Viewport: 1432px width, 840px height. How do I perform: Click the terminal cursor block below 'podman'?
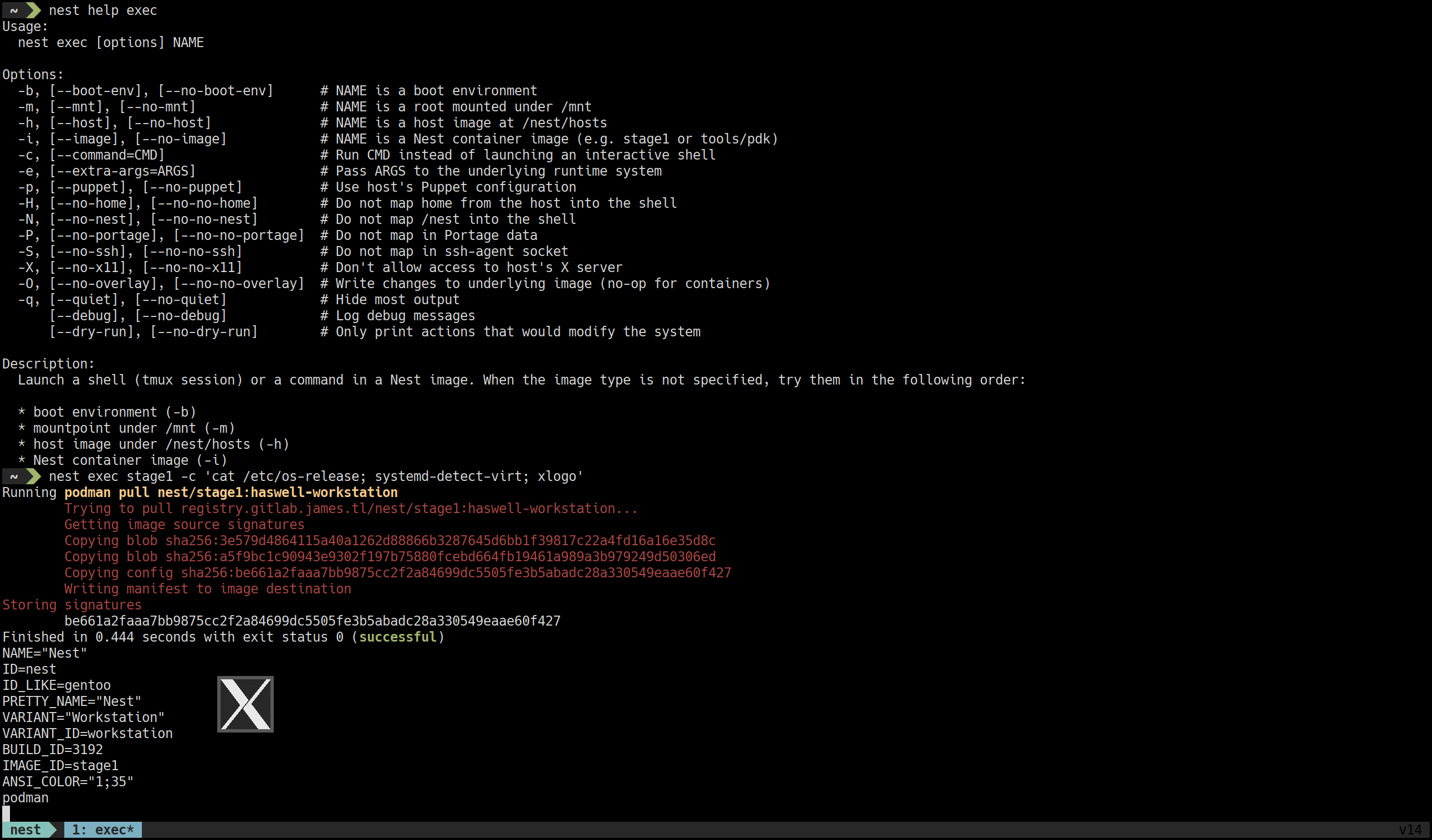click(x=6, y=813)
